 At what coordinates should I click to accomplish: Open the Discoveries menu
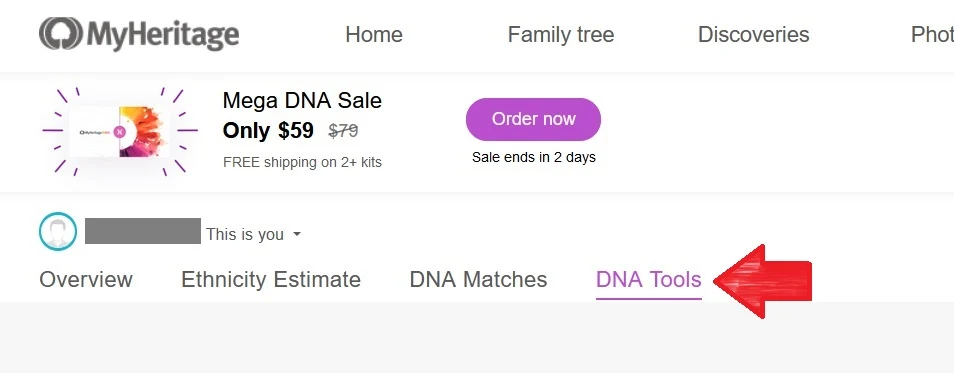(x=753, y=35)
